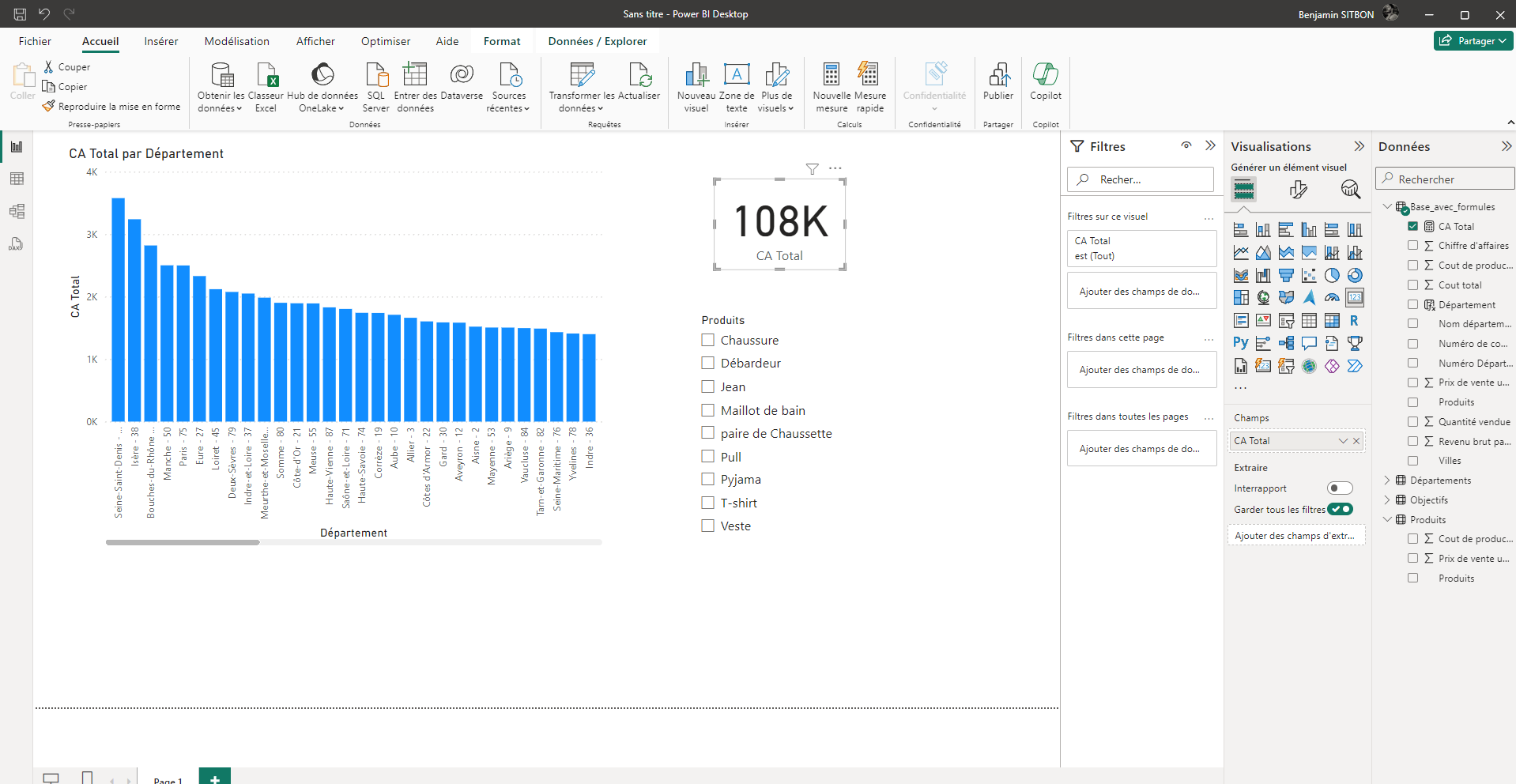Choose the Line chart visualization

[x=1241, y=253]
